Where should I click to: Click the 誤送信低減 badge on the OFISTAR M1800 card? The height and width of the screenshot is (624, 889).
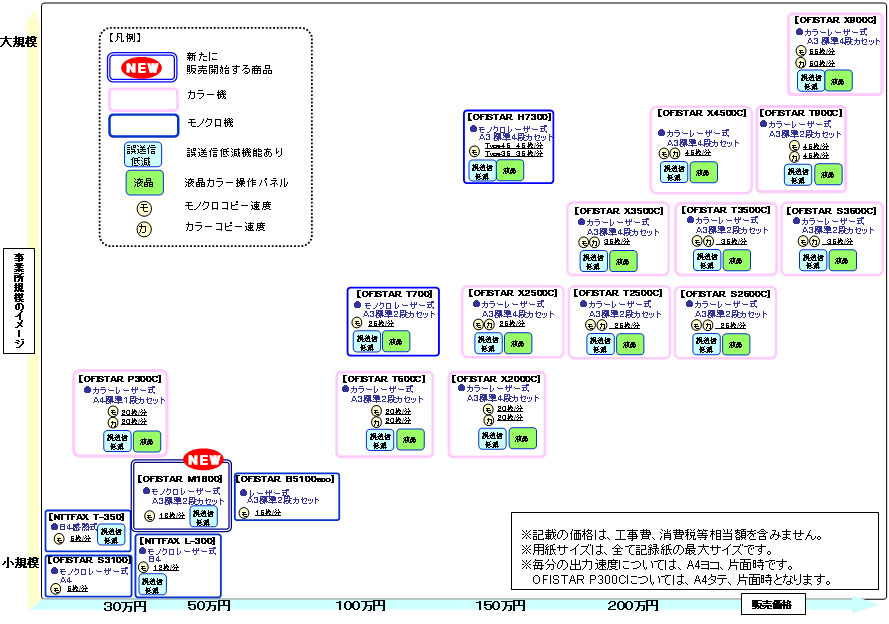tap(203, 517)
